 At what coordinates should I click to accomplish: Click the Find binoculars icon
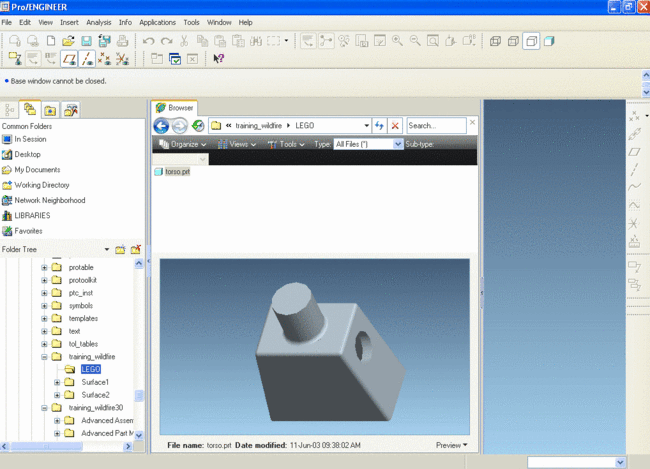pyautogui.click(x=256, y=41)
